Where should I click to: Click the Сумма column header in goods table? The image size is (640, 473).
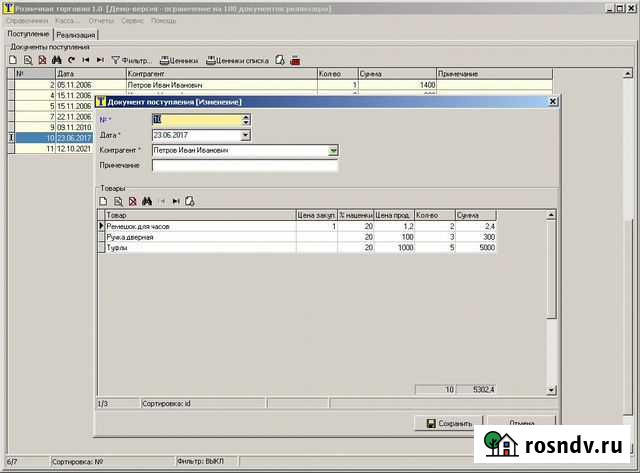coord(474,215)
